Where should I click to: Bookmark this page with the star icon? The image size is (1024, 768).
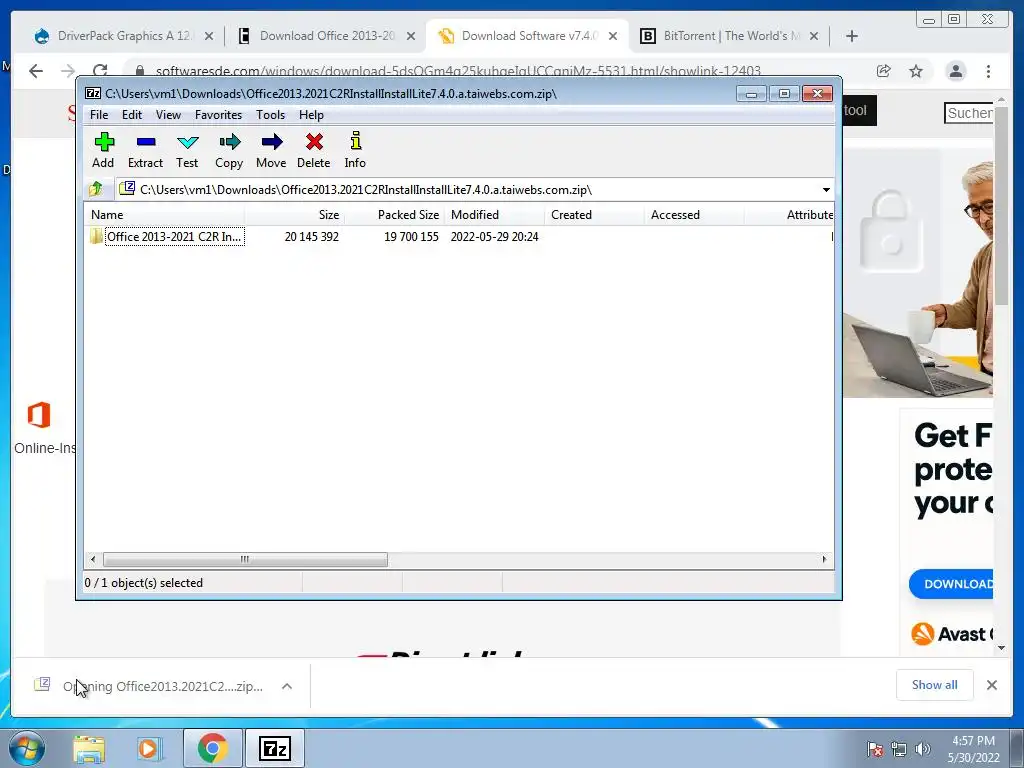[916, 71]
